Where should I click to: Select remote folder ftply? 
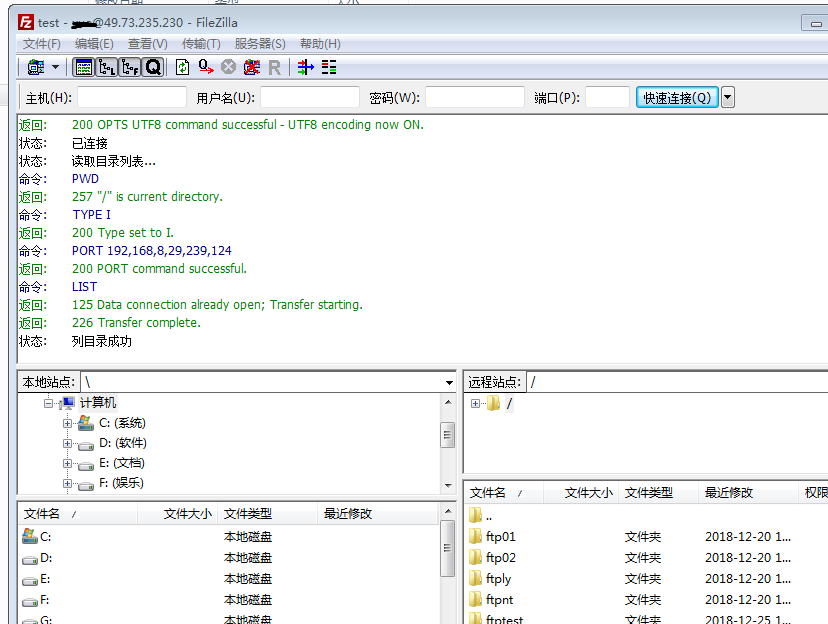coord(647,579)
